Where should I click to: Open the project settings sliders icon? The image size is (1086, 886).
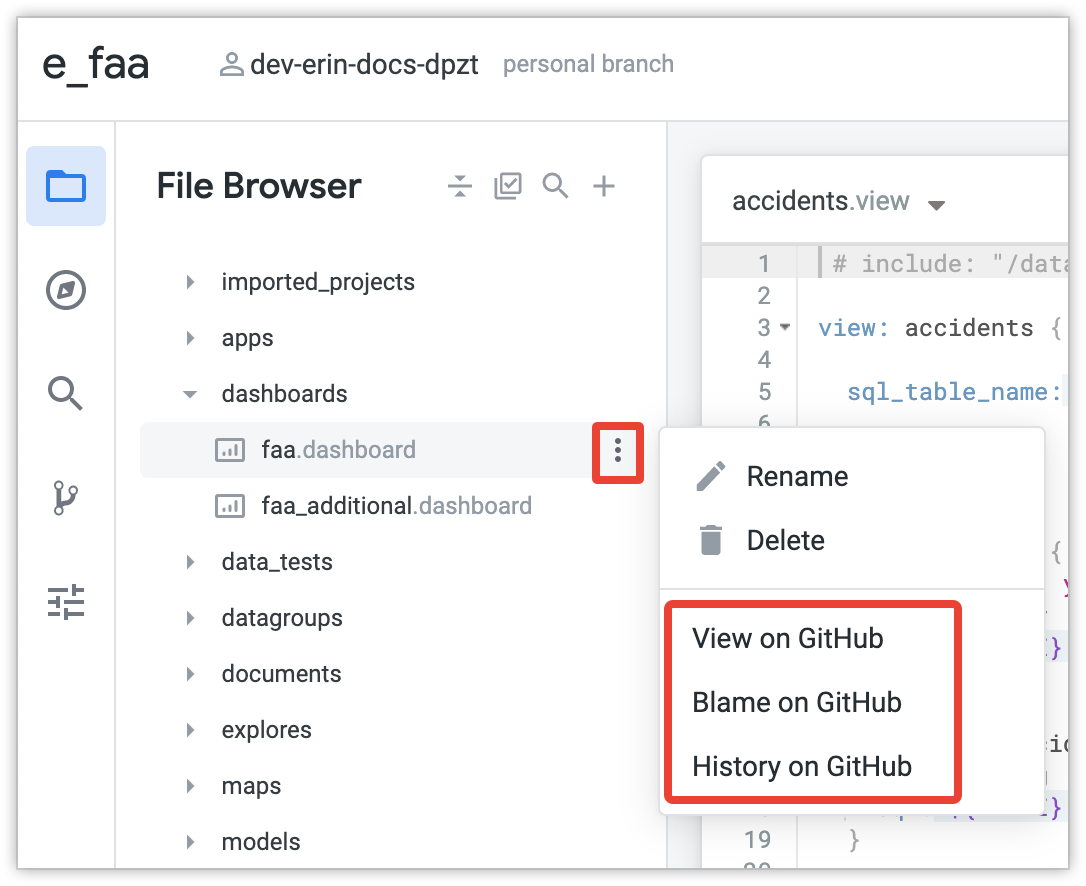click(66, 601)
